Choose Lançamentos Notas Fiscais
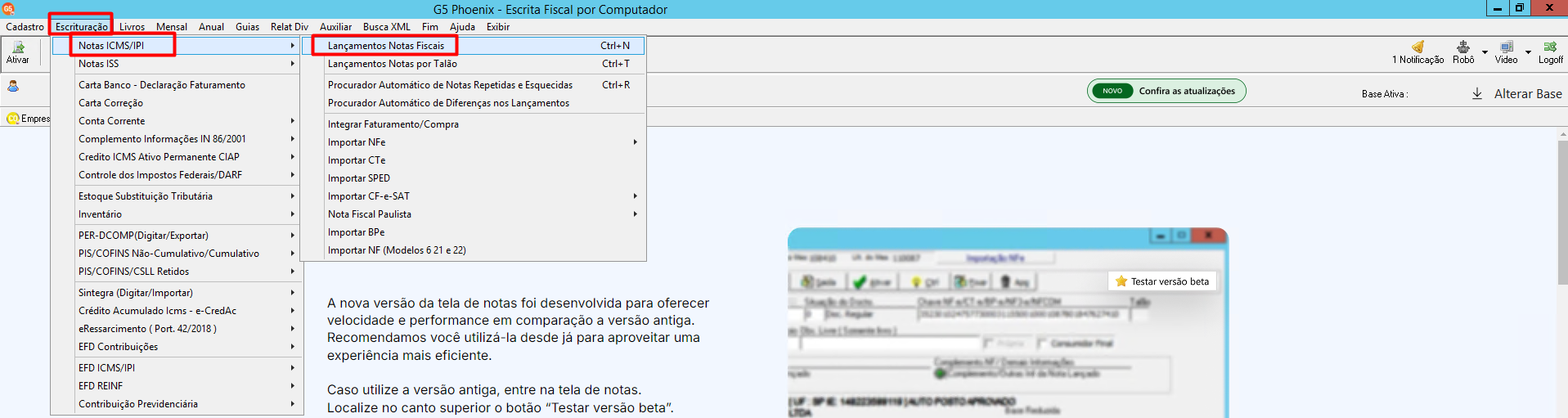 pos(474,46)
